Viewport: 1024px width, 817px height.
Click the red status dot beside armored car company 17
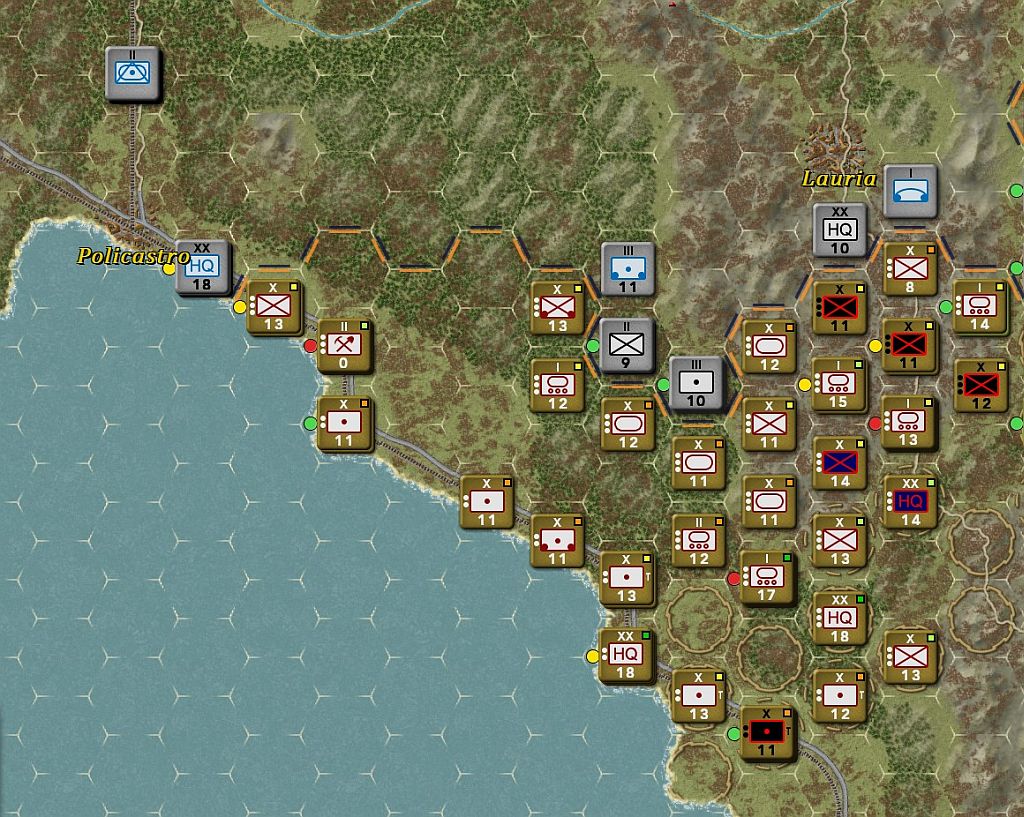point(734,578)
